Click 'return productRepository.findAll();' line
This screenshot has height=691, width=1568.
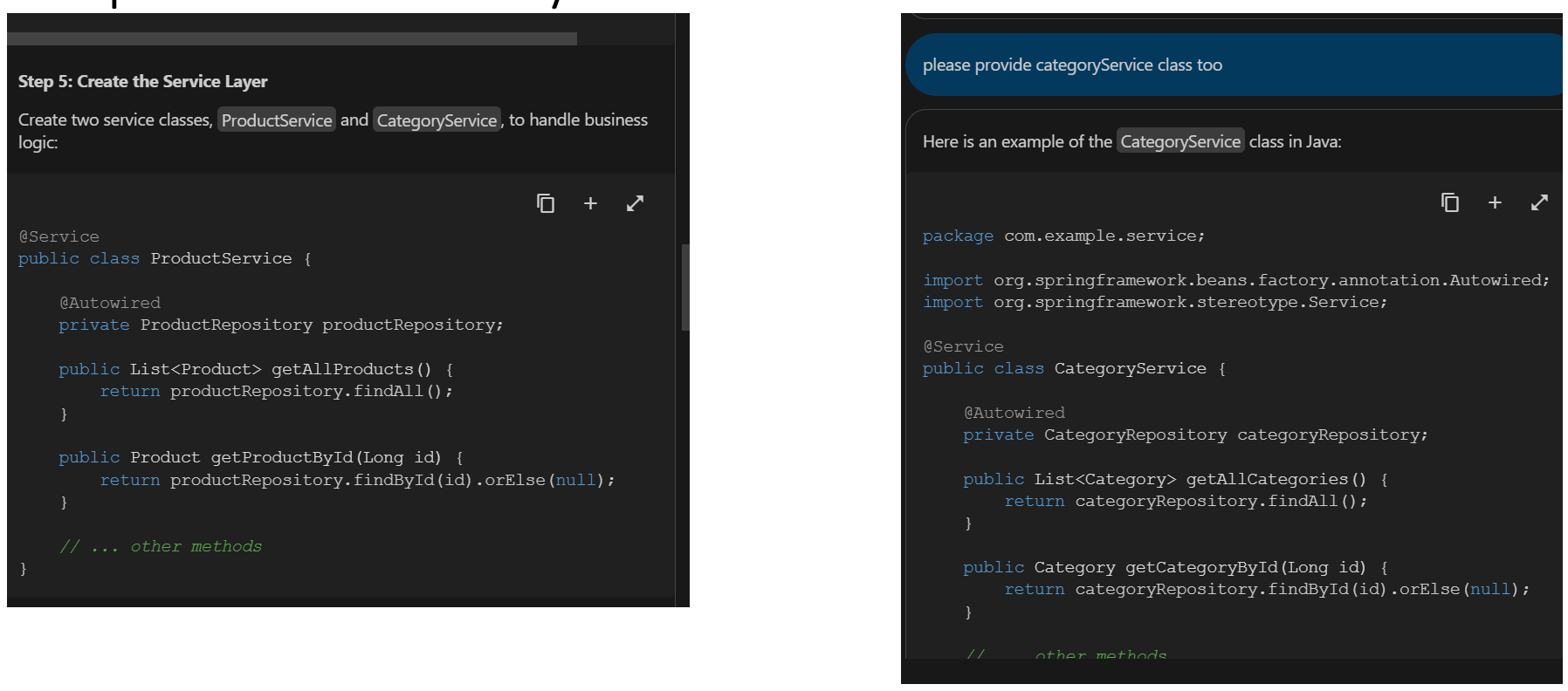click(277, 391)
